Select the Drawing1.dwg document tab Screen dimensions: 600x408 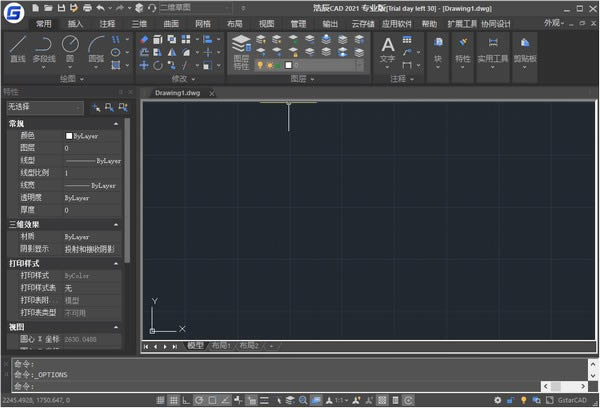coord(178,93)
